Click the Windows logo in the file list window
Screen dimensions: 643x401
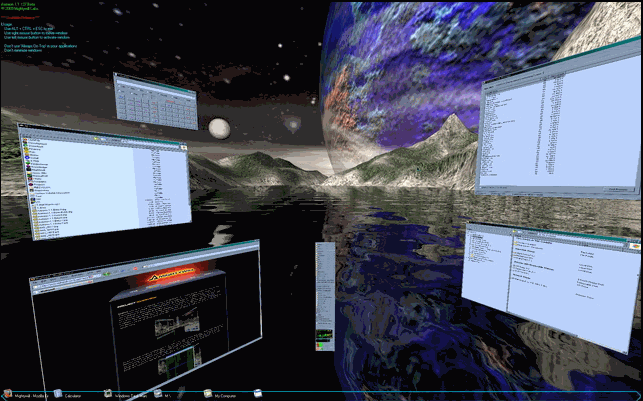click(x=183, y=147)
